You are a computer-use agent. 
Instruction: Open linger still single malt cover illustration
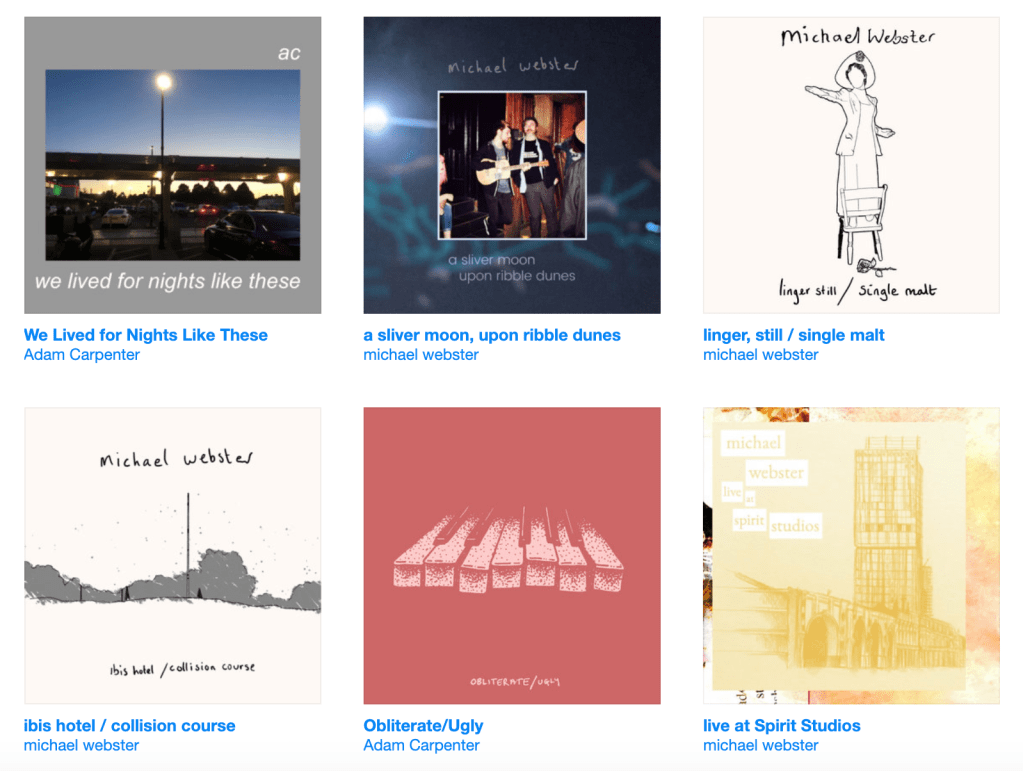tap(851, 165)
